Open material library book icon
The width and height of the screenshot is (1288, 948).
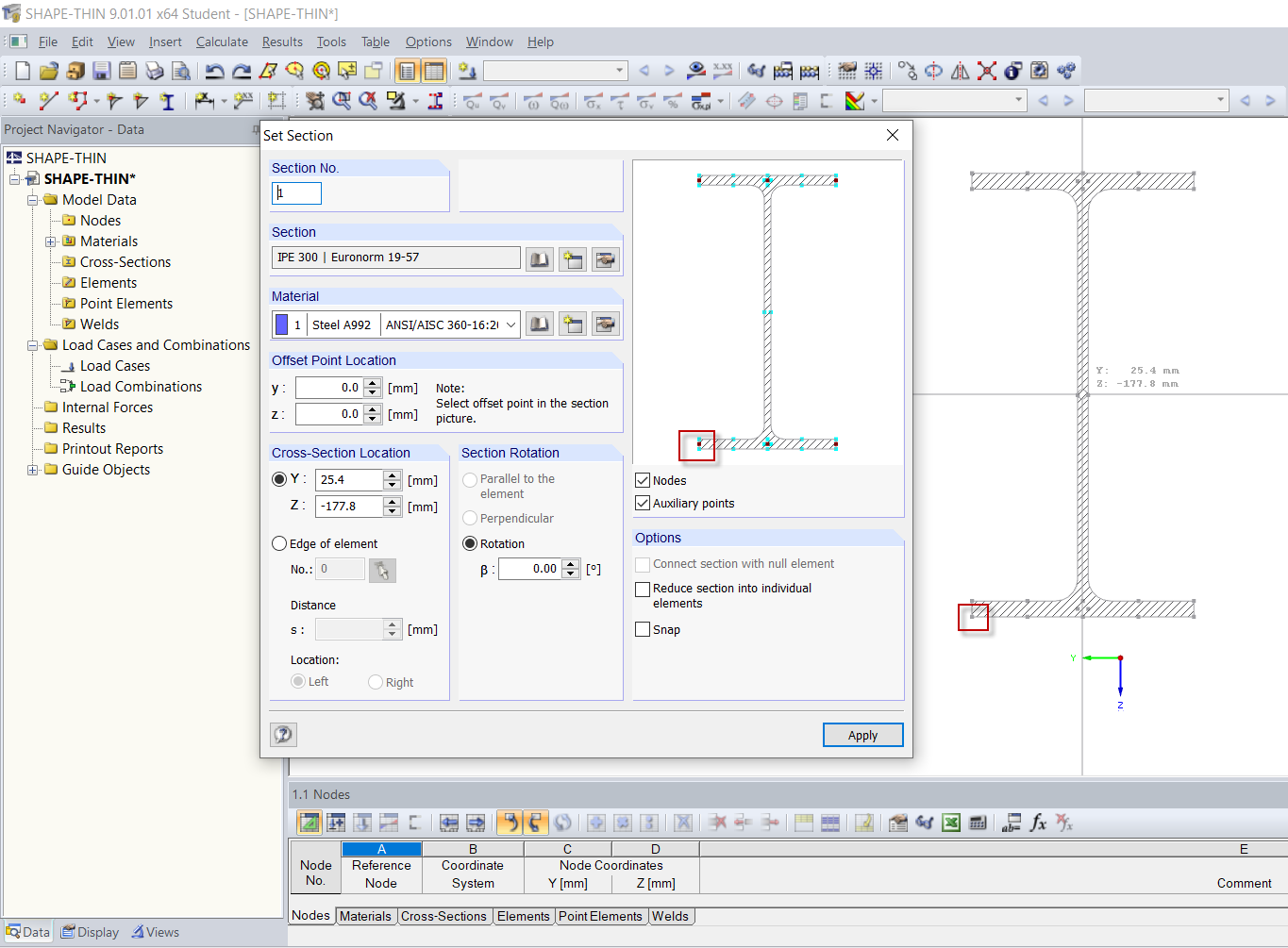(x=540, y=324)
